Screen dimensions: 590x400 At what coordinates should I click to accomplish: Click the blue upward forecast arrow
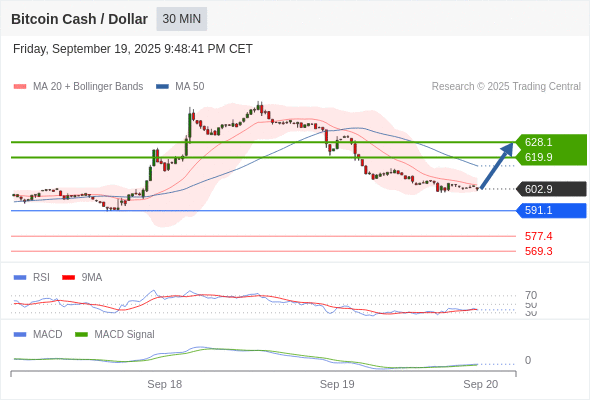coord(497,165)
